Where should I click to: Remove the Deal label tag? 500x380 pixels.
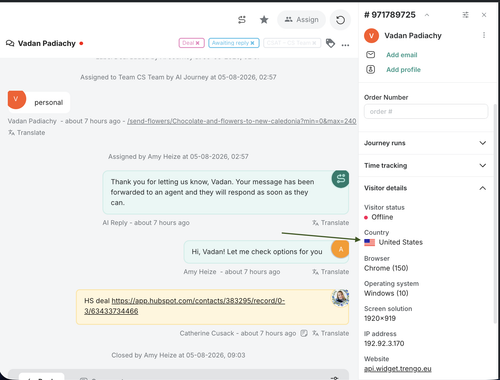(x=197, y=43)
